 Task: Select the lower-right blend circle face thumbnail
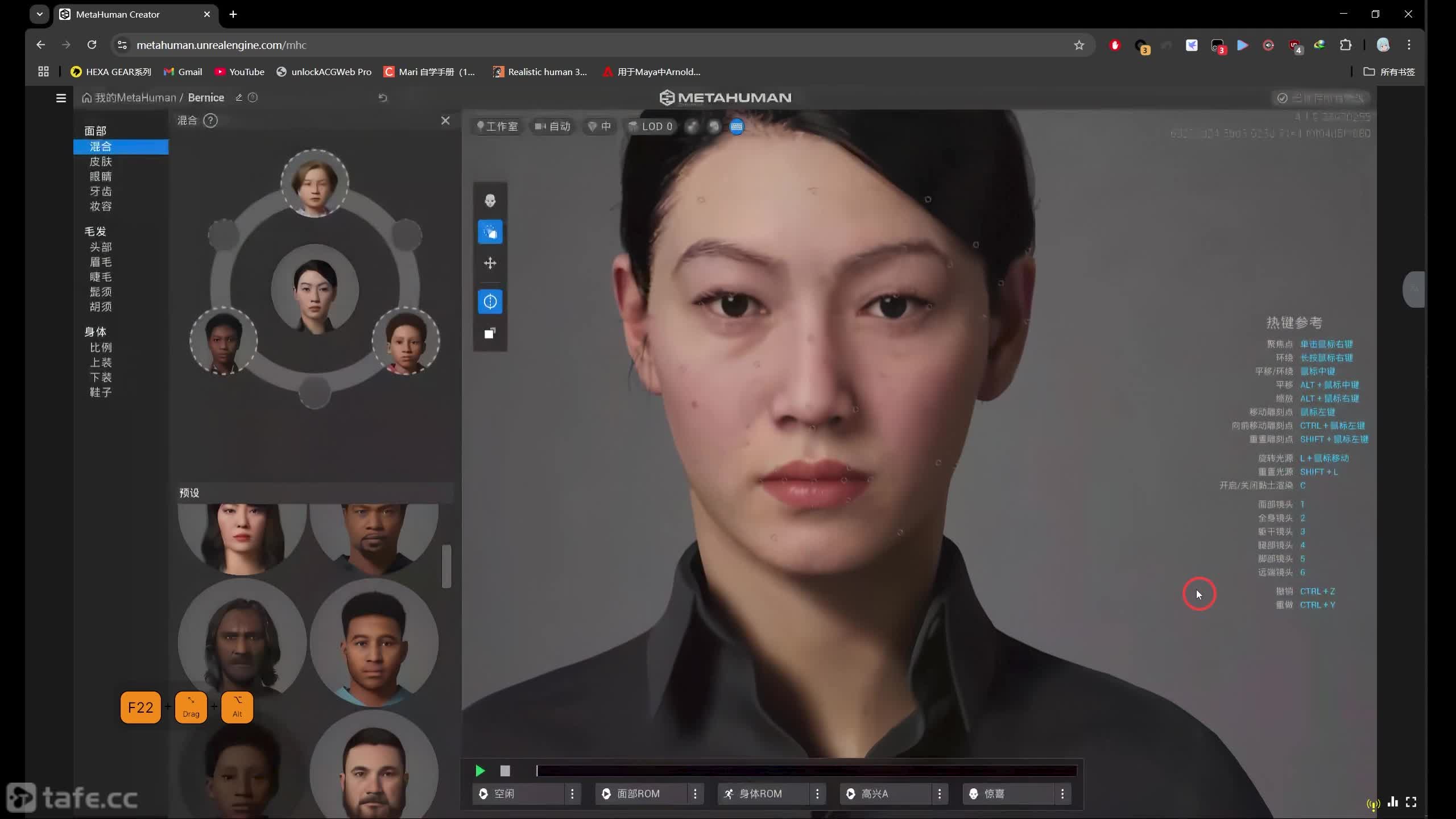pyautogui.click(x=406, y=341)
